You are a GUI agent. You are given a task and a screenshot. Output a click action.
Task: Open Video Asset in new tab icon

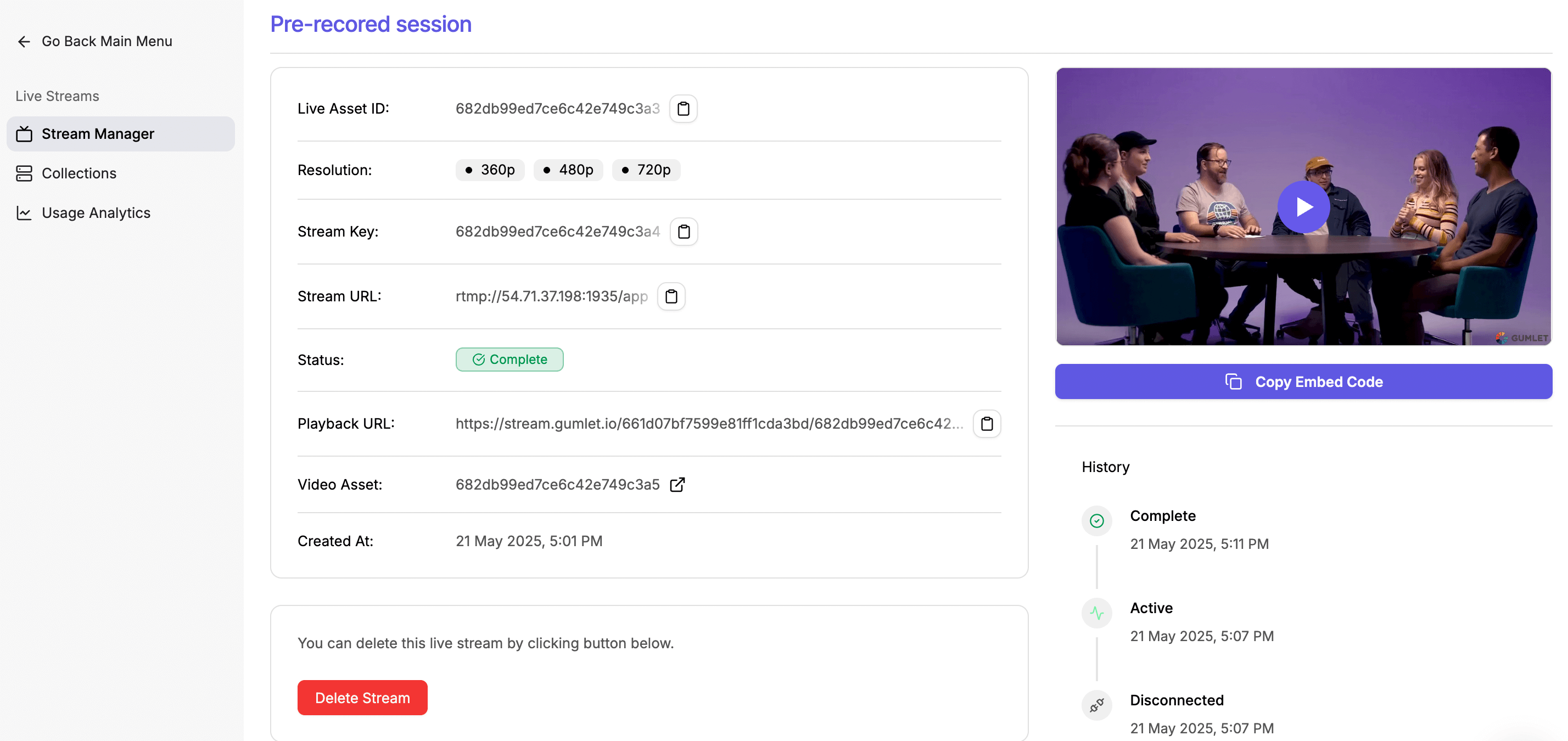[x=677, y=484]
